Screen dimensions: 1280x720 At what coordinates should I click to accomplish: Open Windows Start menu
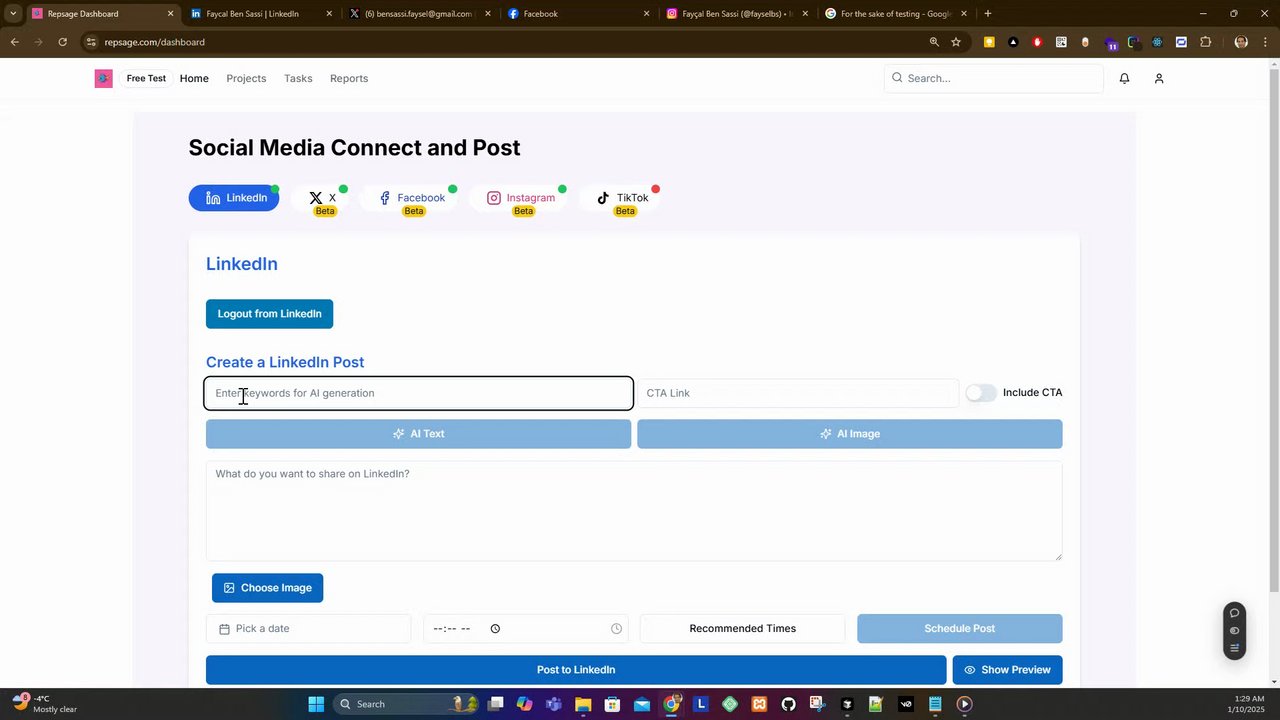316,704
